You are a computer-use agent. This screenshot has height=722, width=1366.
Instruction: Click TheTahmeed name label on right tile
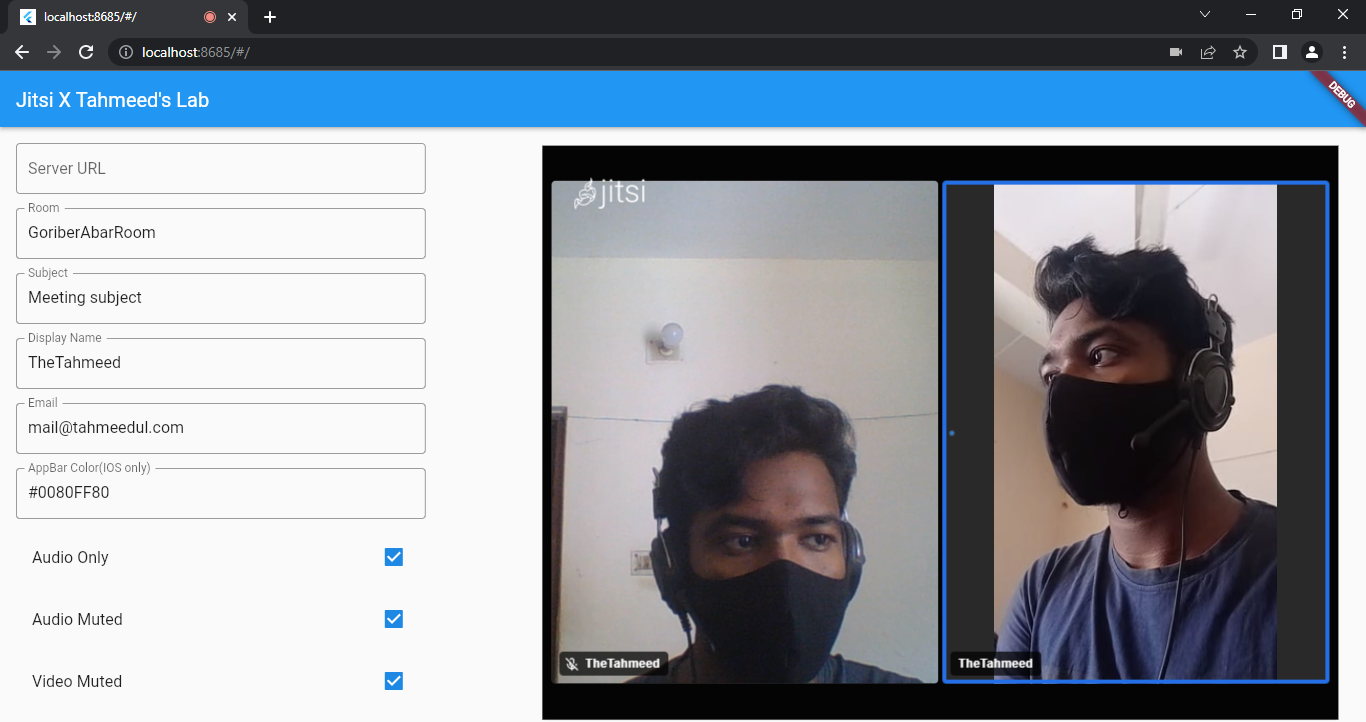[995, 663]
